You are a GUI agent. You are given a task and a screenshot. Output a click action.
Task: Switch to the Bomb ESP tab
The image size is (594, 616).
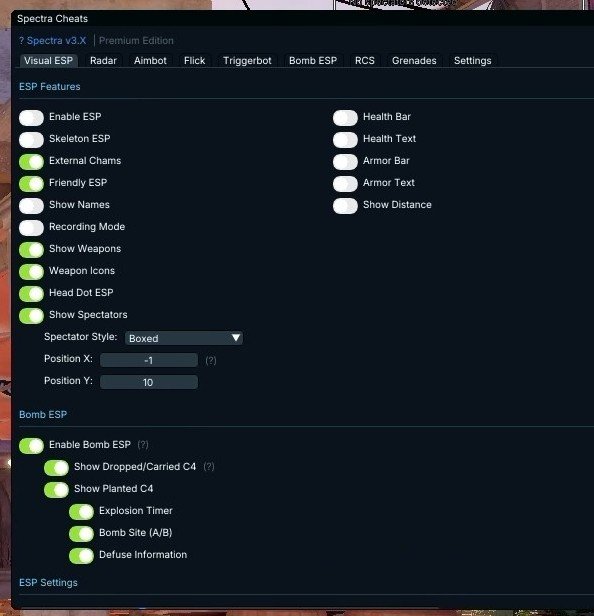pos(313,60)
